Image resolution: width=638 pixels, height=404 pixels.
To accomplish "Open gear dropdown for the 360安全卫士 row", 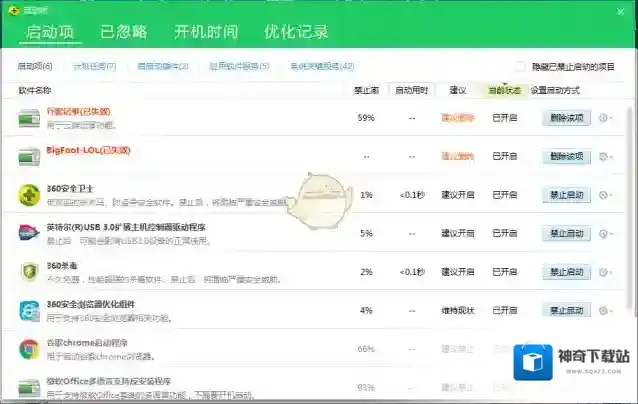I will coord(605,195).
